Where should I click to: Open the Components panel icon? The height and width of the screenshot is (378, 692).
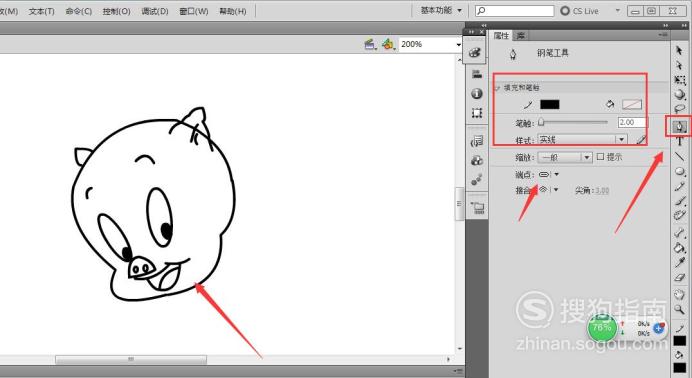coord(477,161)
